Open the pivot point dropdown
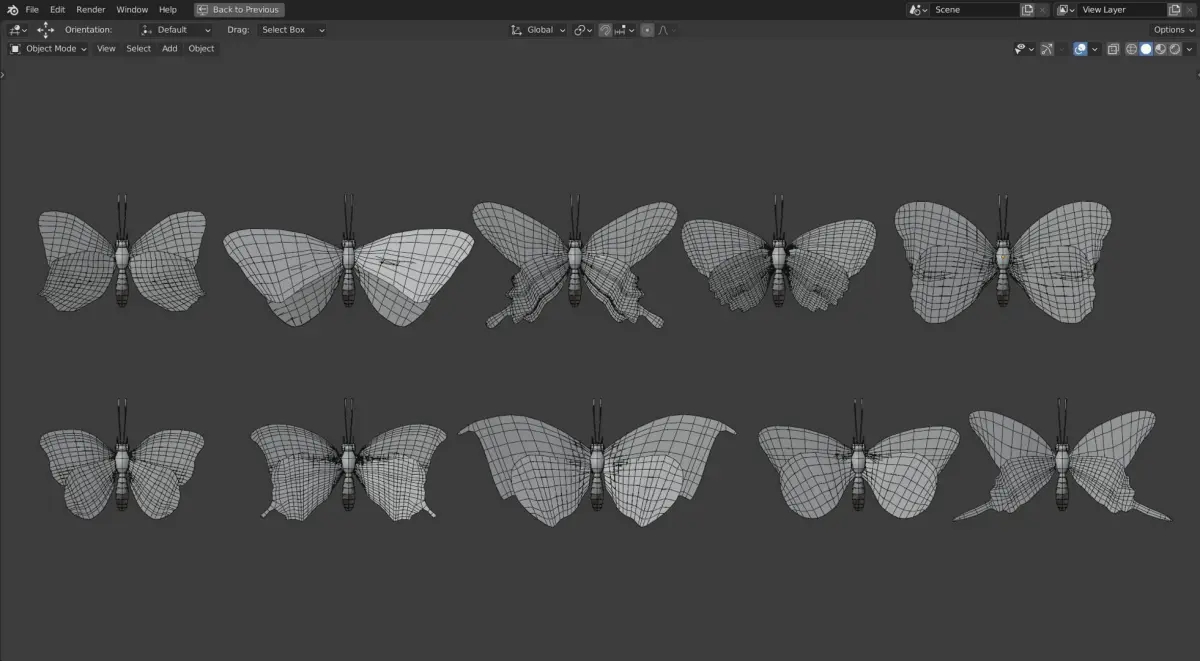Screen dimensions: 1200x661 (x=583, y=30)
